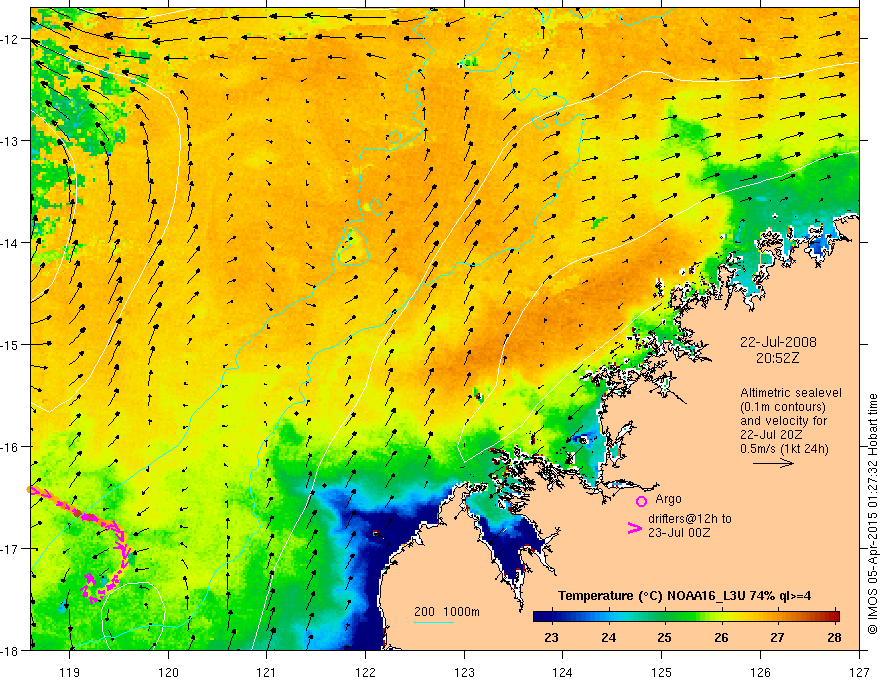The height and width of the screenshot is (680, 880).
Task: Click the color bar value 23
Action: pyautogui.click(x=551, y=637)
